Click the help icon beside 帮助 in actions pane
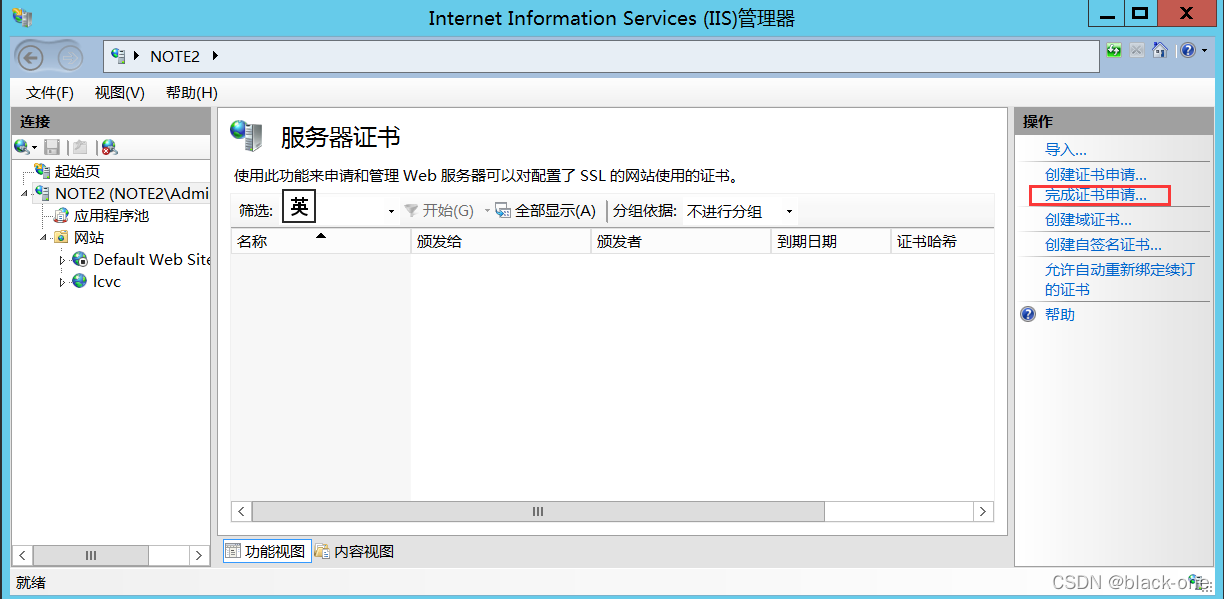This screenshot has width=1224, height=599. 1028,314
